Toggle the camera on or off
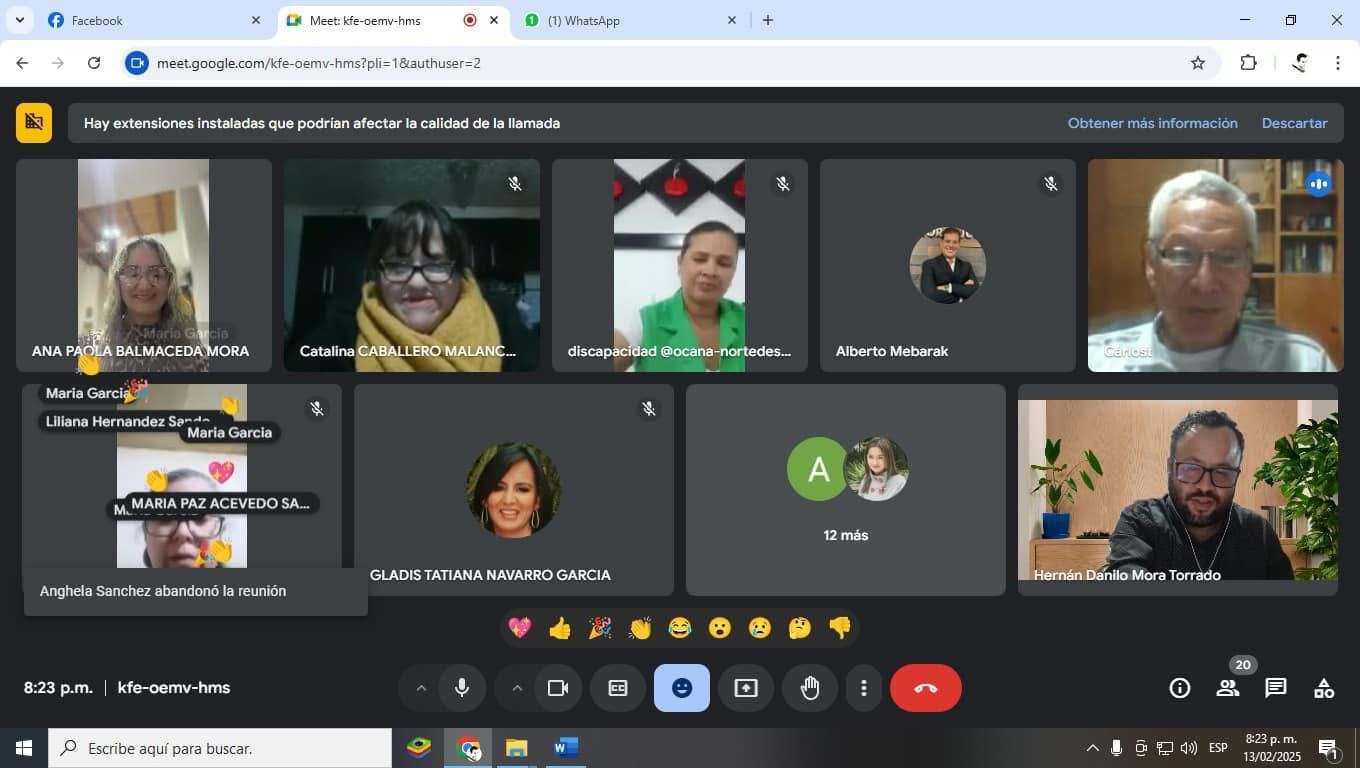The width and height of the screenshot is (1360, 768). pos(558,688)
